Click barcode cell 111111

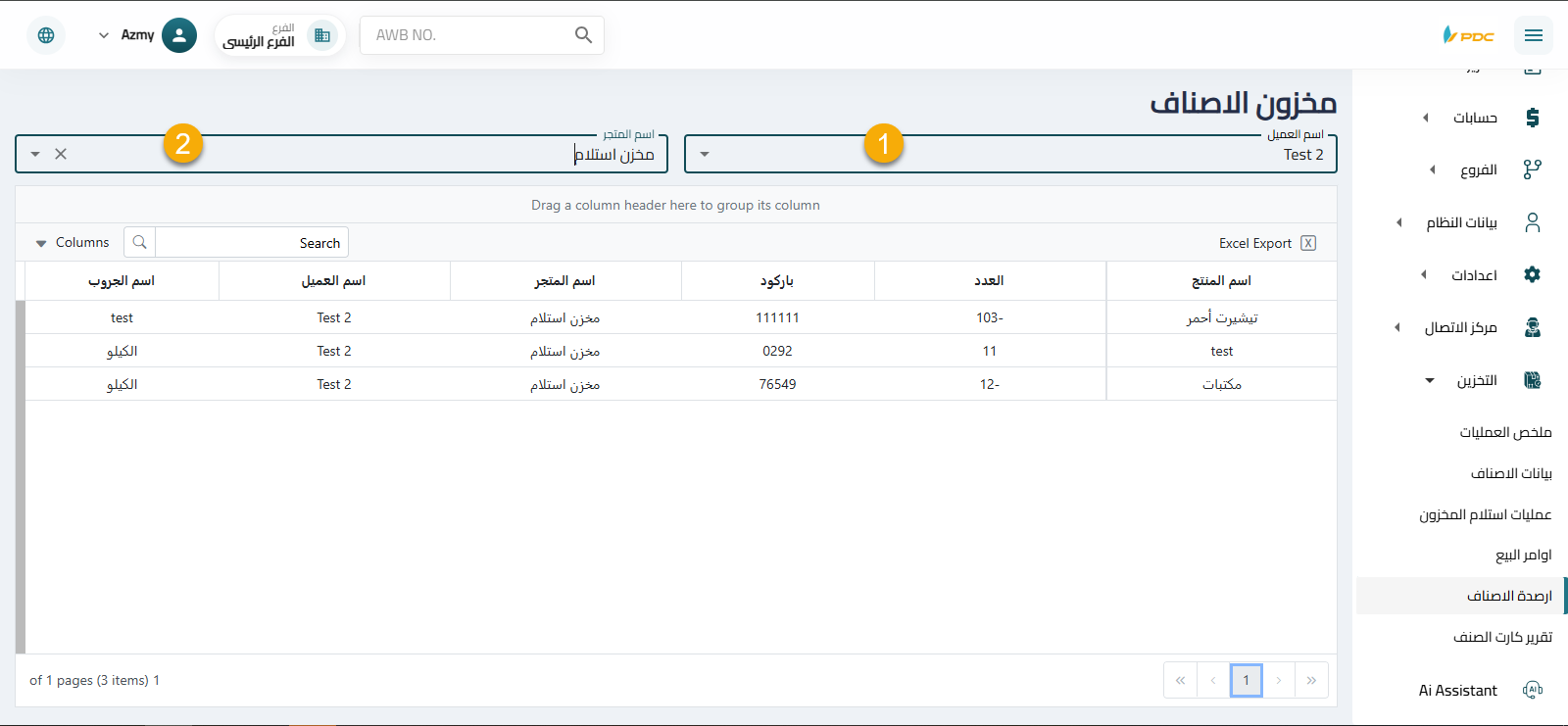point(777,317)
